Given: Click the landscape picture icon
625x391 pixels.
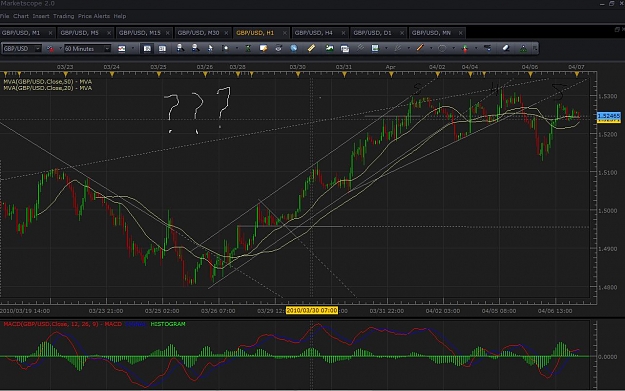Looking at the screenshot, I should tap(329, 48).
